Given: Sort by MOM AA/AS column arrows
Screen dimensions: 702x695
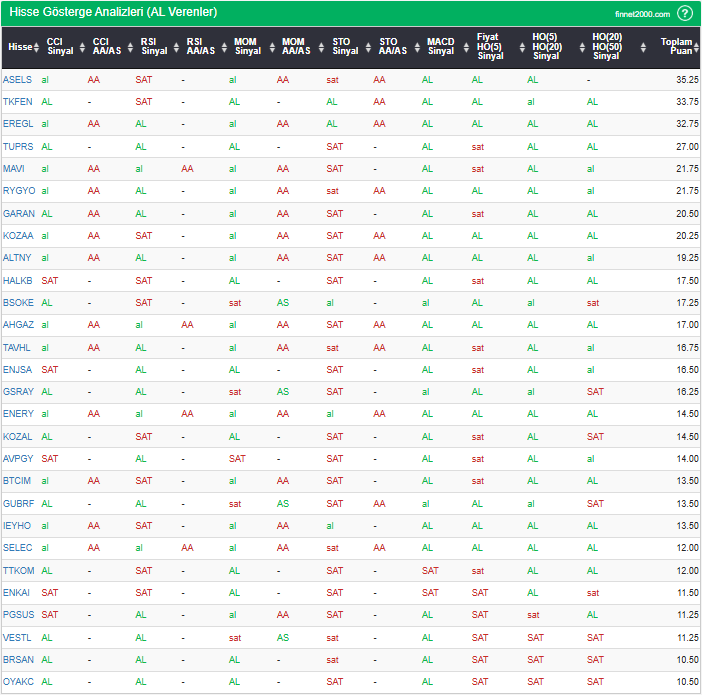Looking at the screenshot, I should coord(321,47).
